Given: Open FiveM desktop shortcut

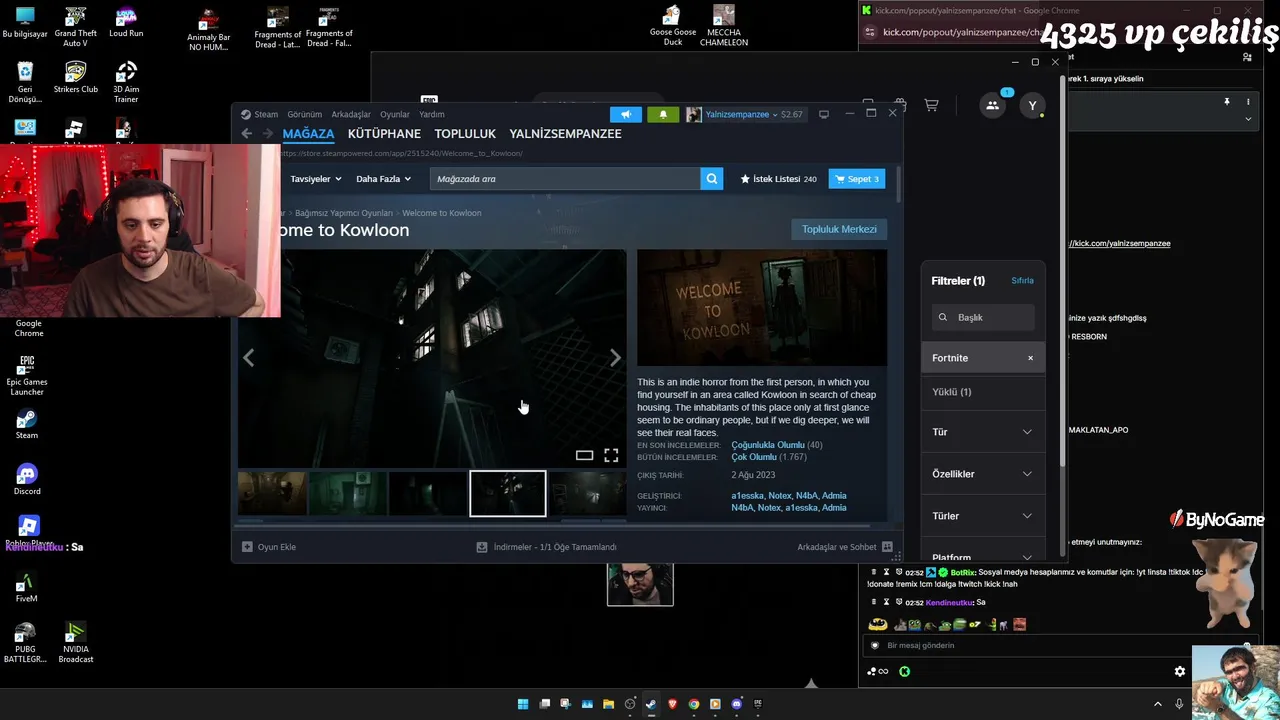Looking at the screenshot, I should pyautogui.click(x=27, y=587).
